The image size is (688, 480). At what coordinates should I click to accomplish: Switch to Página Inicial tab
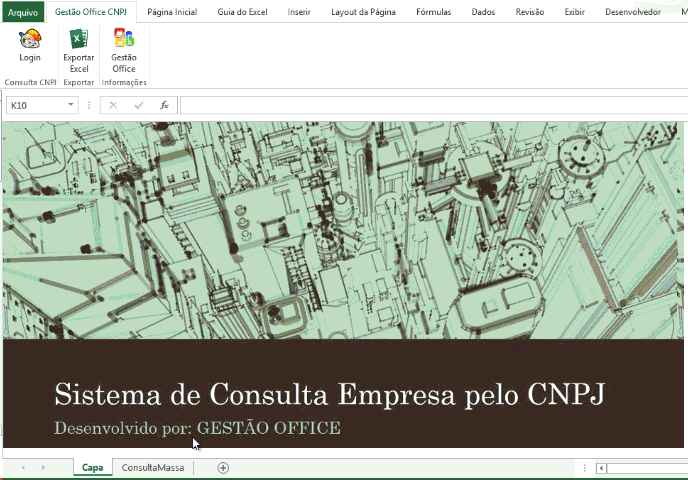(172, 12)
